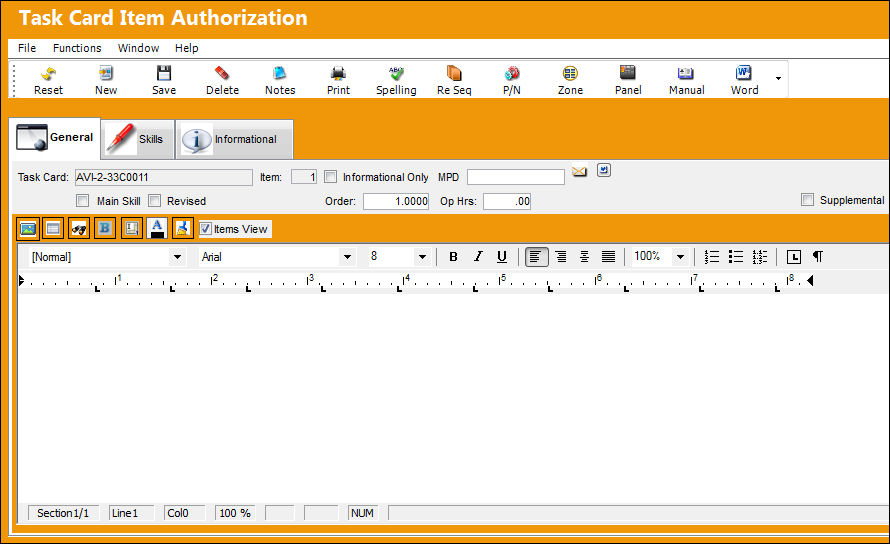
Task: Uncheck the Items View checkbox
Action: coord(205,229)
